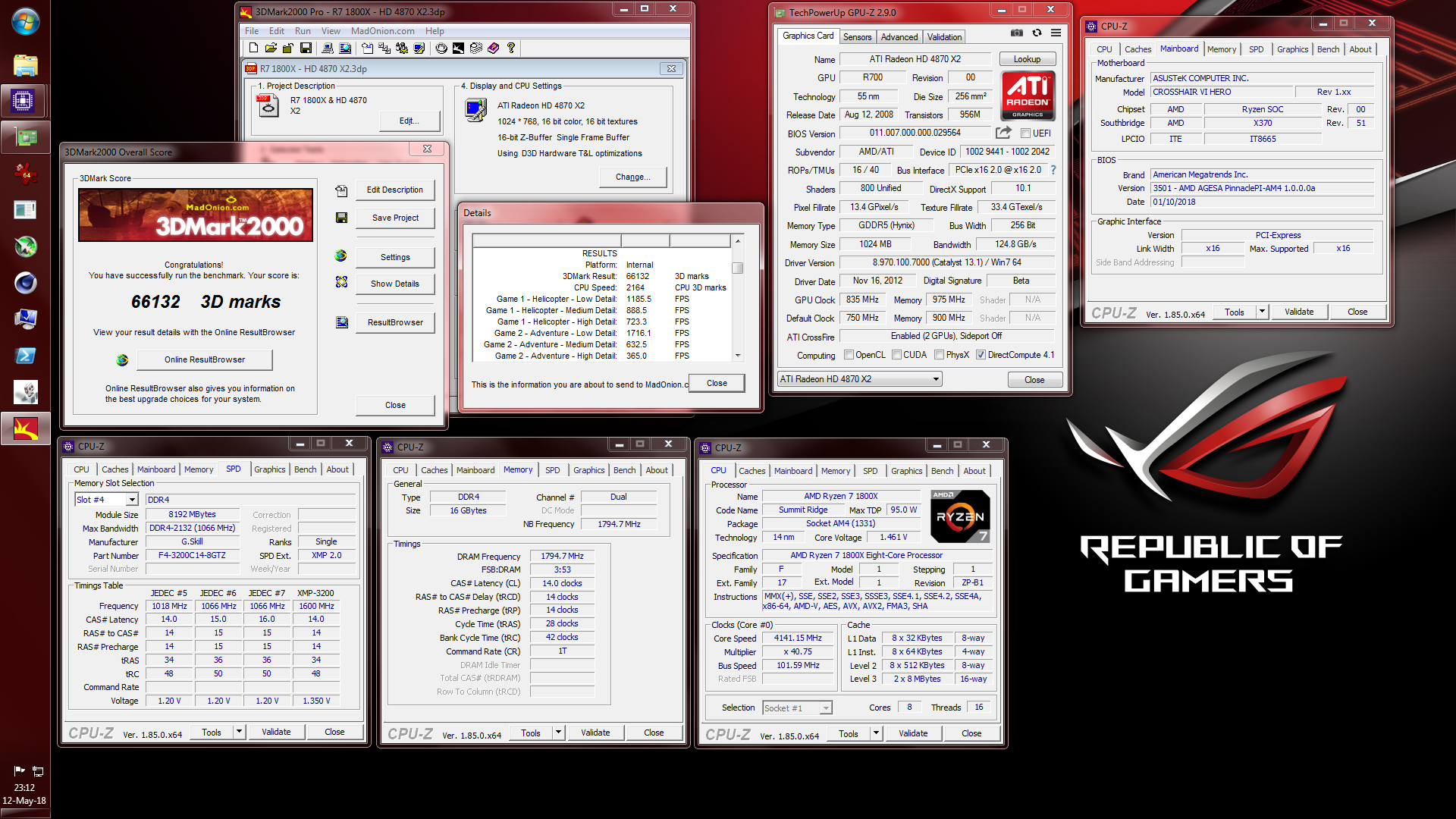The height and width of the screenshot is (819, 1456).
Task: Open the View menu in 3DMark2000
Action: pos(331,31)
